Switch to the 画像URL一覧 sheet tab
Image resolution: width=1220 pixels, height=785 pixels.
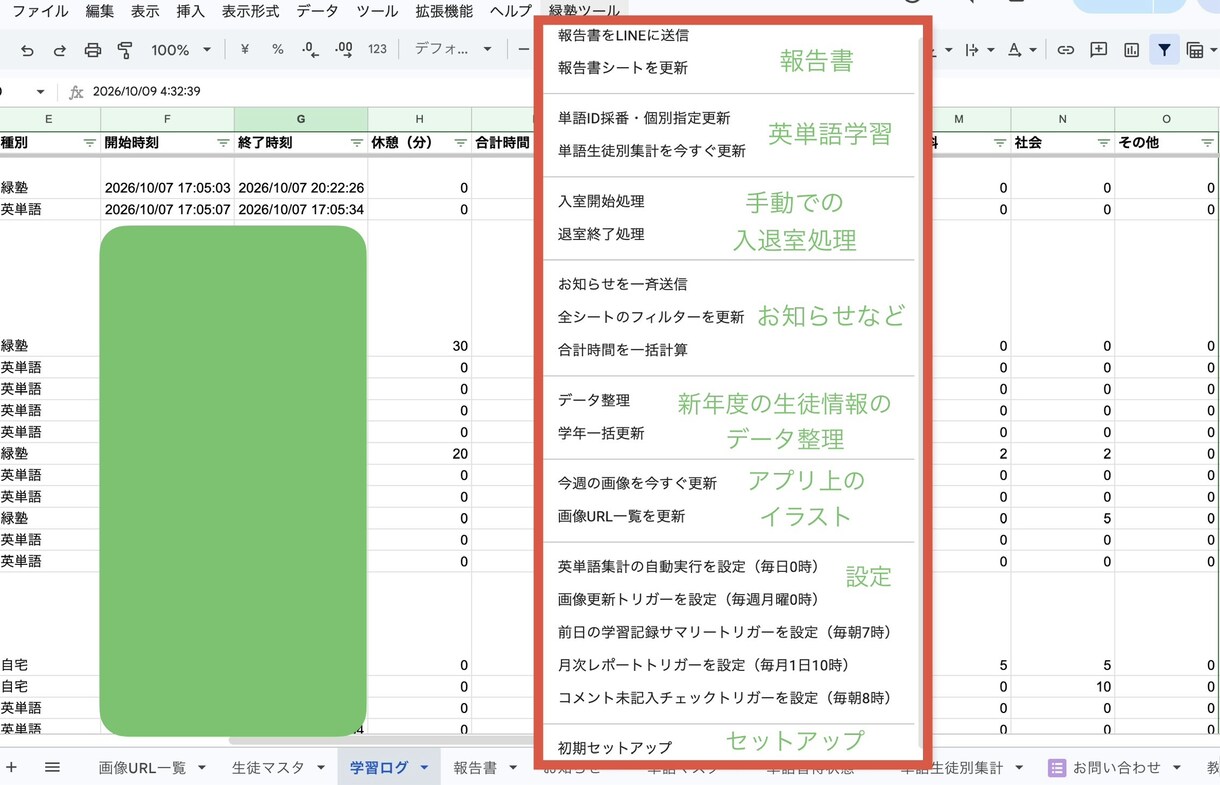point(142,768)
